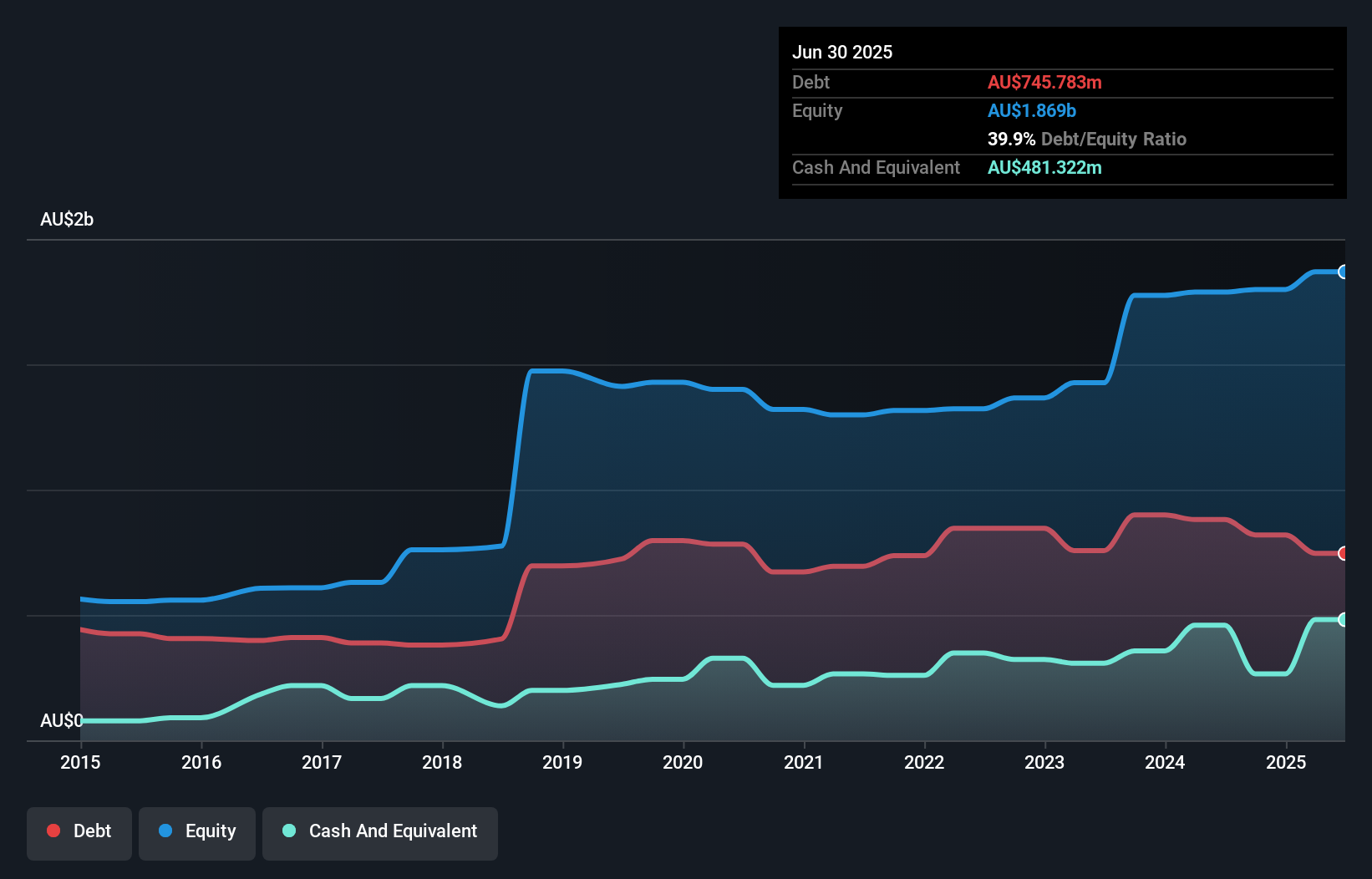Click the AU$0 y-axis label
Image resolution: width=1372 pixels, height=879 pixels.
click(x=61, y=720)
